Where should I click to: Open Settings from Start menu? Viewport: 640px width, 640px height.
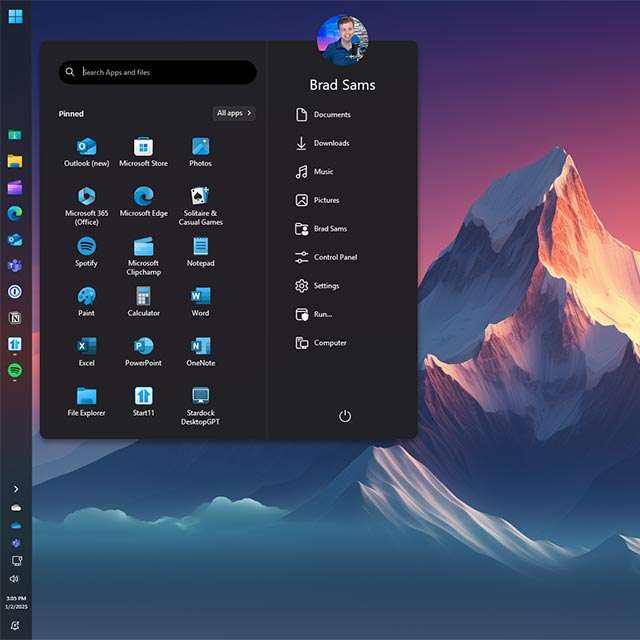coord(317,286)
